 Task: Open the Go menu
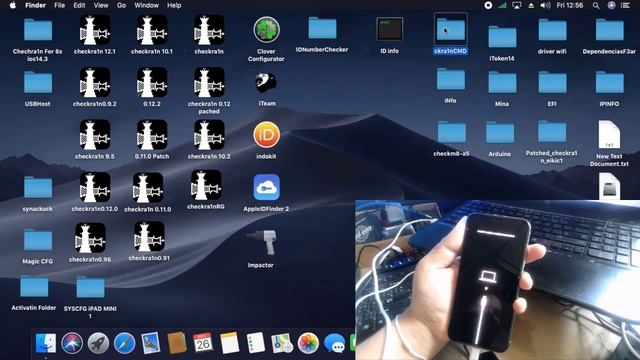[121, 5]
